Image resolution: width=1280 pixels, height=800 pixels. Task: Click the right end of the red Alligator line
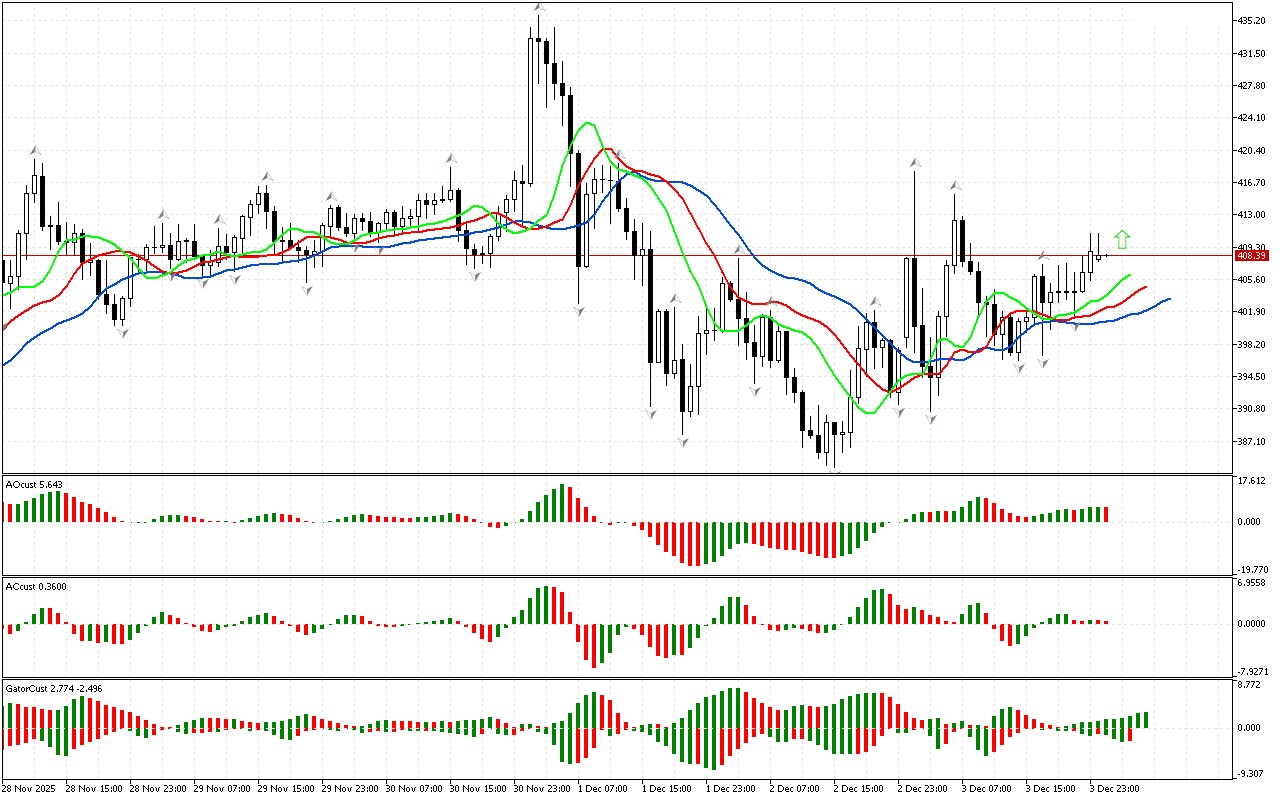click(1145, 287)
